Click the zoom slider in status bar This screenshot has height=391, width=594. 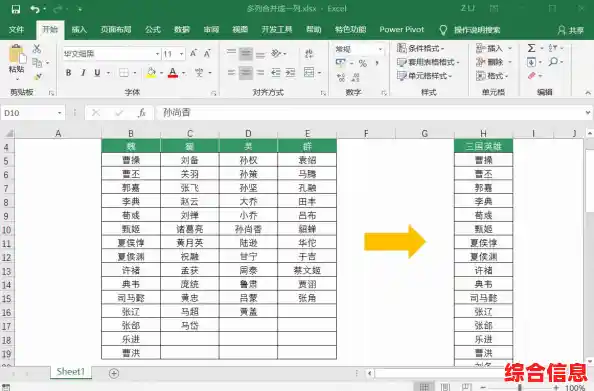pyautogui.click(x=521, y=387)
